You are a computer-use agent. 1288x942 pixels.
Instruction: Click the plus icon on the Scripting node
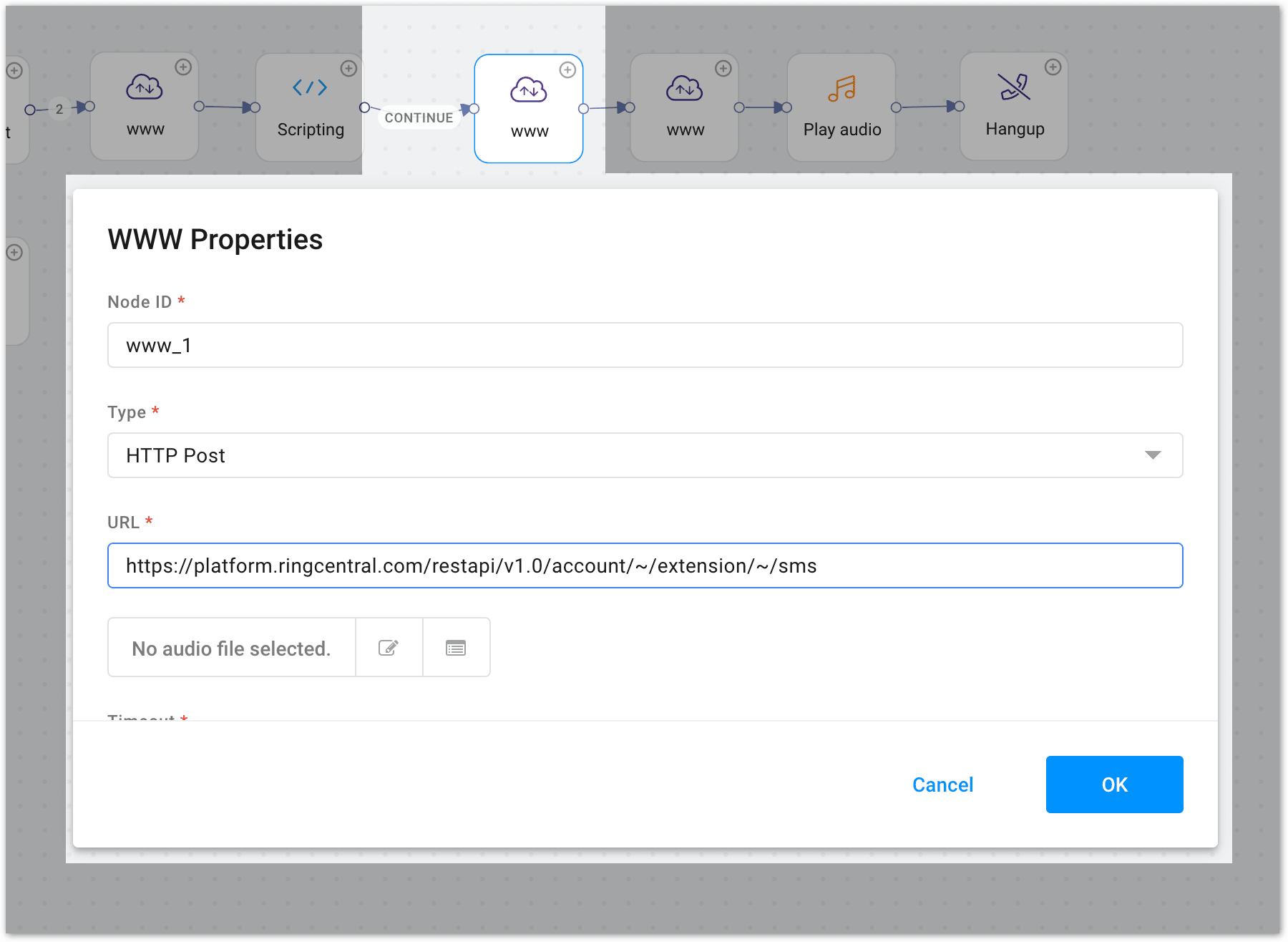click(x=349, y=67)
